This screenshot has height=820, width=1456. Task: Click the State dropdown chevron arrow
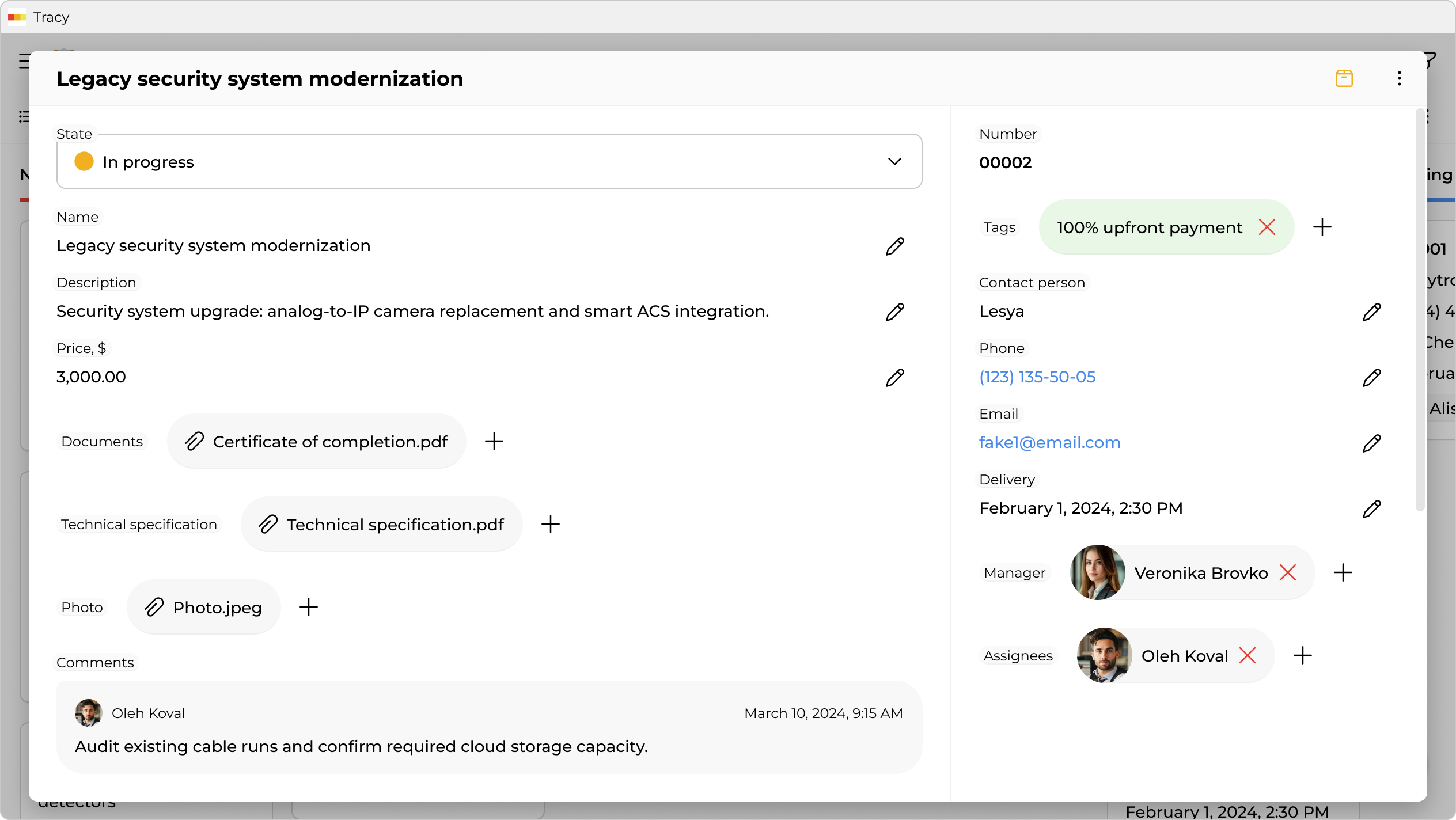894,162
